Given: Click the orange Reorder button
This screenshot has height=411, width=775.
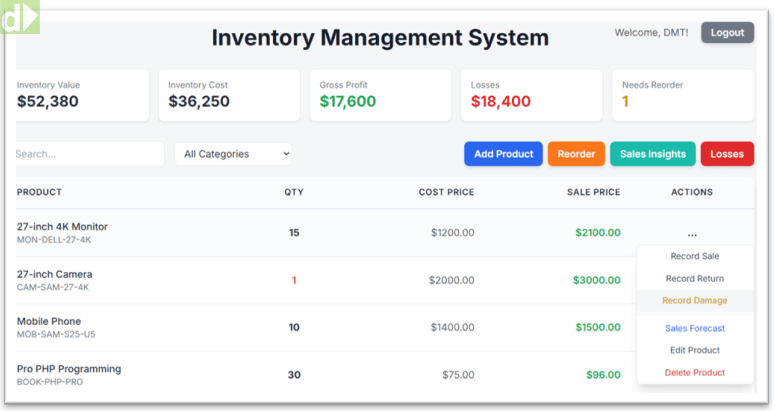Looking at the screenshot, I should coord(576,154).
